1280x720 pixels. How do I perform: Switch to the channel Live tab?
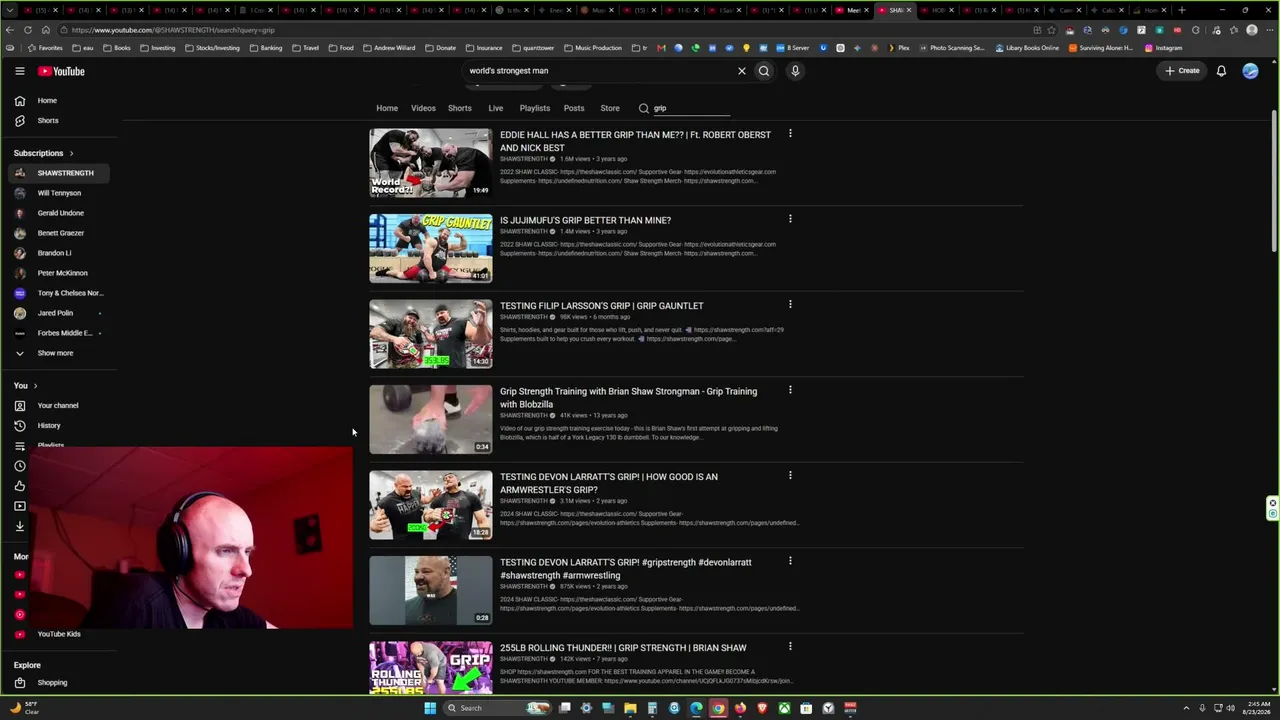click(x=495, y=108)
